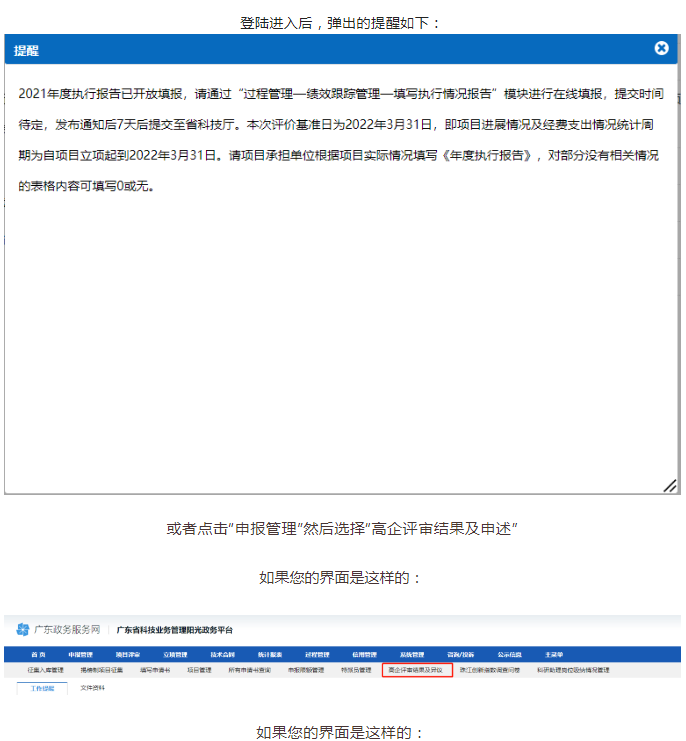This screenshot has width=686, height=741.
Task: Click the 广东省科技业务管理阳光政务平台 title
Action: [174, 630]
